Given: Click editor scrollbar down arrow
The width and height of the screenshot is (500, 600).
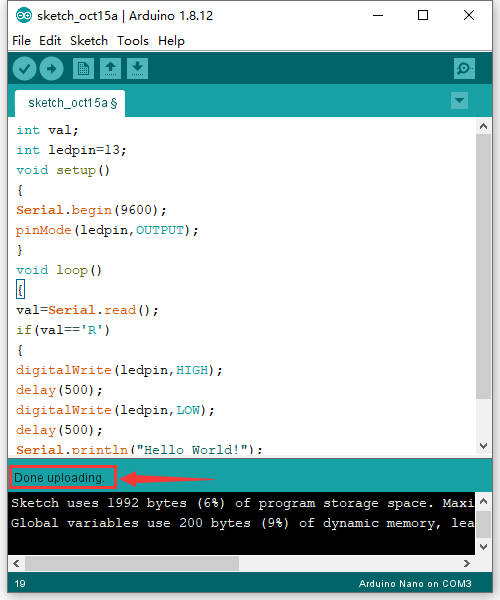Looking at the screenshot, I should click(x=484, y=446).
